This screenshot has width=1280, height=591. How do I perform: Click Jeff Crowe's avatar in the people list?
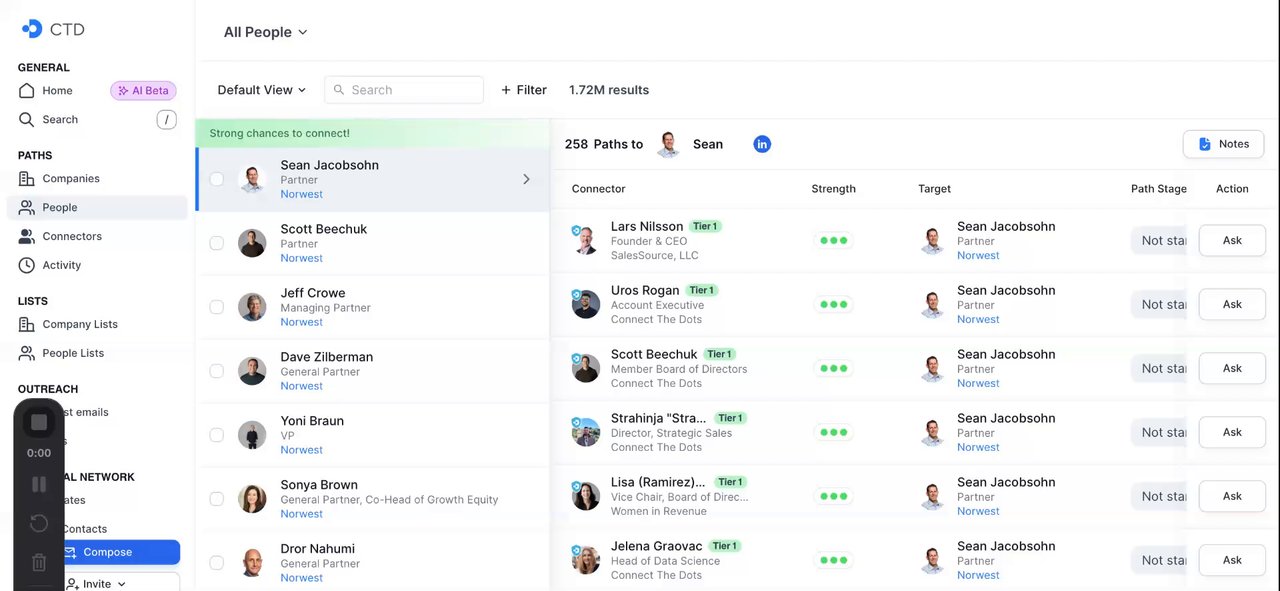point(252,307)
